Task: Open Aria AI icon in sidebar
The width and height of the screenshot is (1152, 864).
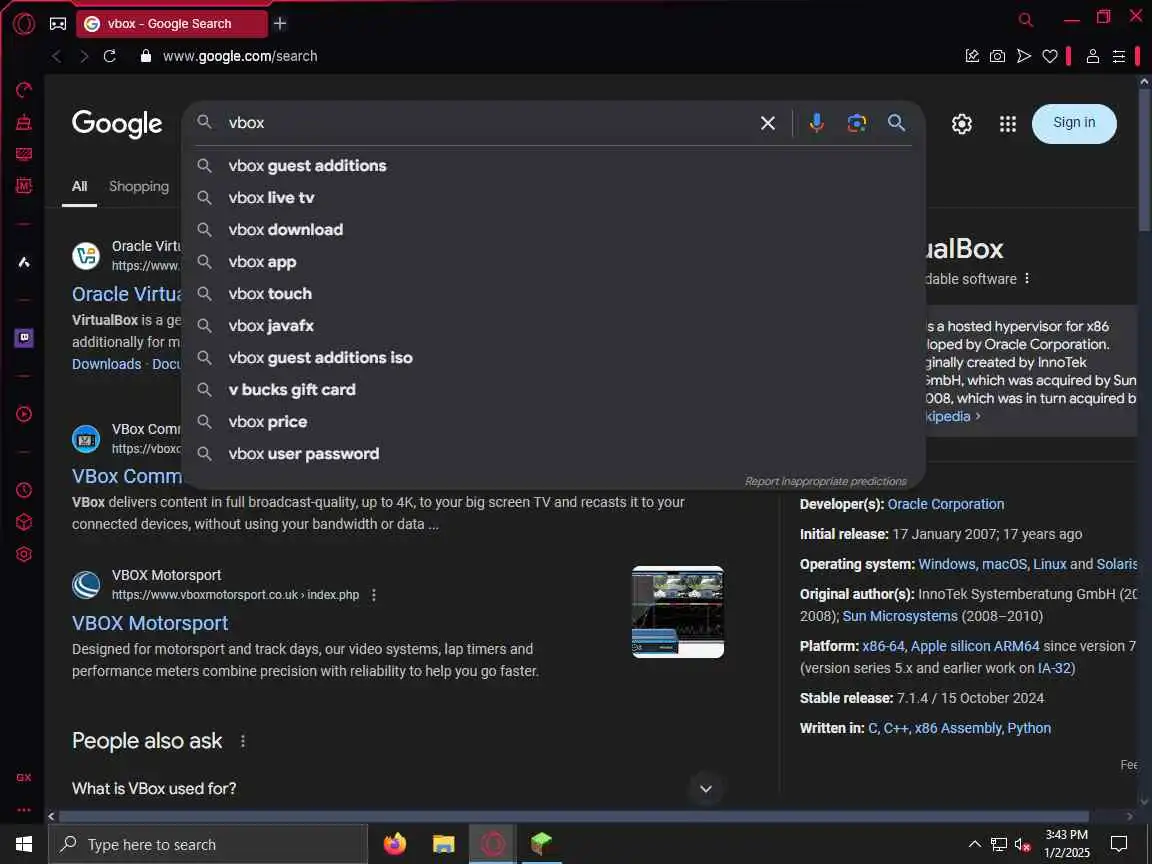Action: (24, 262)
